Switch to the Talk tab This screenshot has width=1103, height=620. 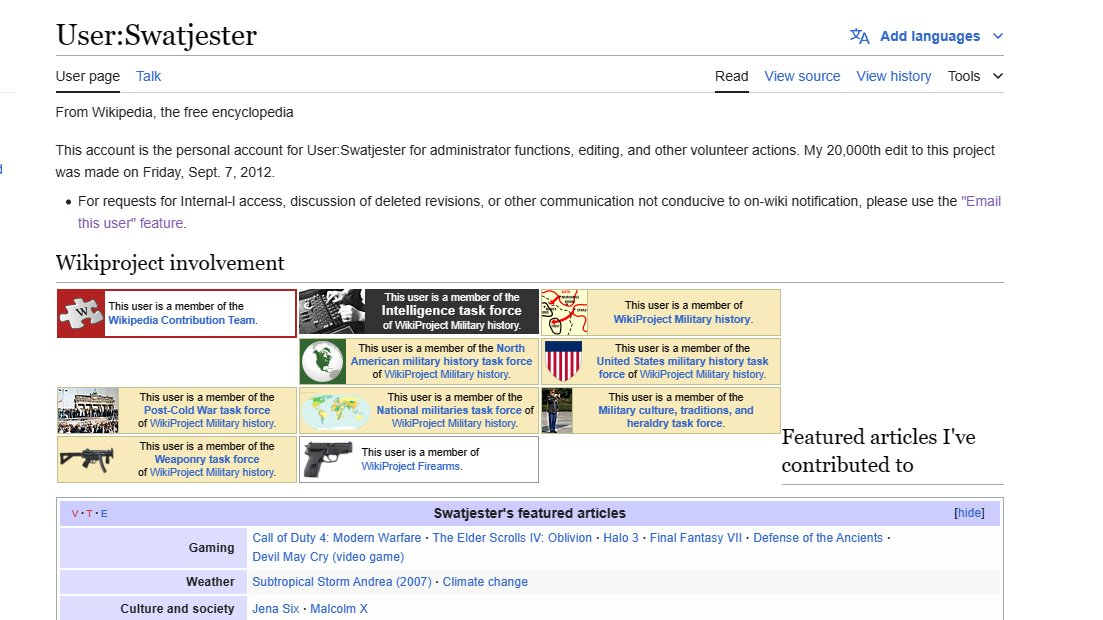(148, 76)
